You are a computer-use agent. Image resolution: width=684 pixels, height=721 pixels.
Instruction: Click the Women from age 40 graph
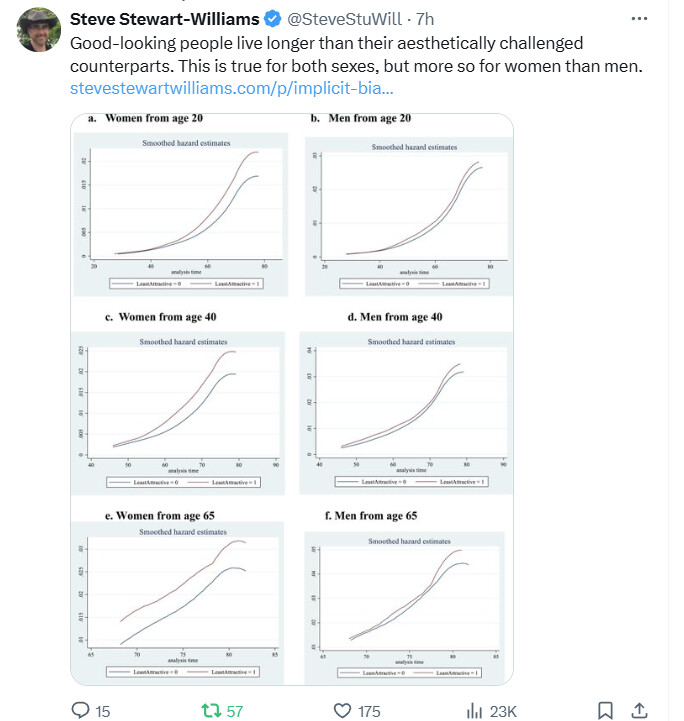[178, 413]
